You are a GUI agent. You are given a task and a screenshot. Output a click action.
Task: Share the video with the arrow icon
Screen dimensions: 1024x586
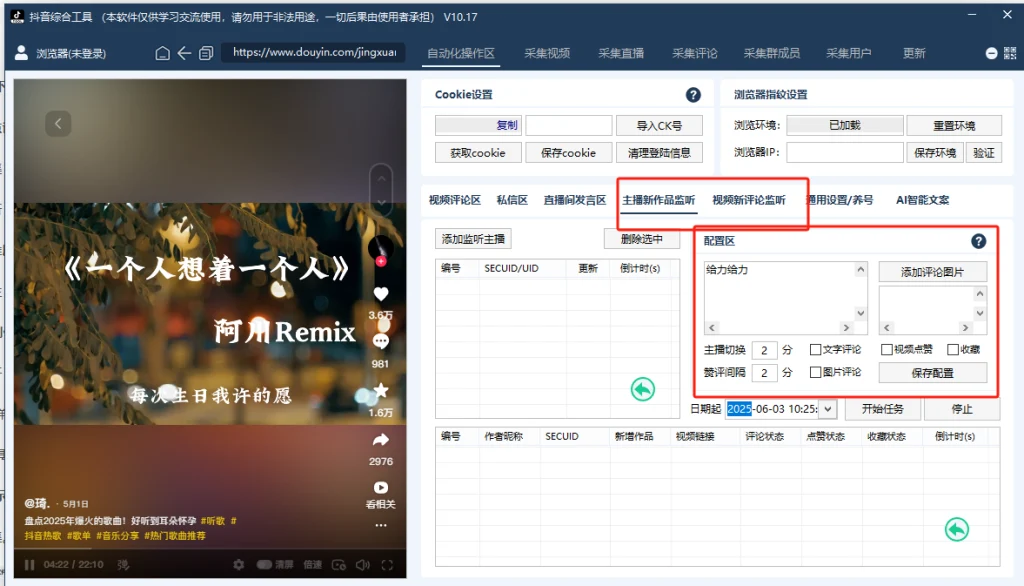(x=381, y=440)
